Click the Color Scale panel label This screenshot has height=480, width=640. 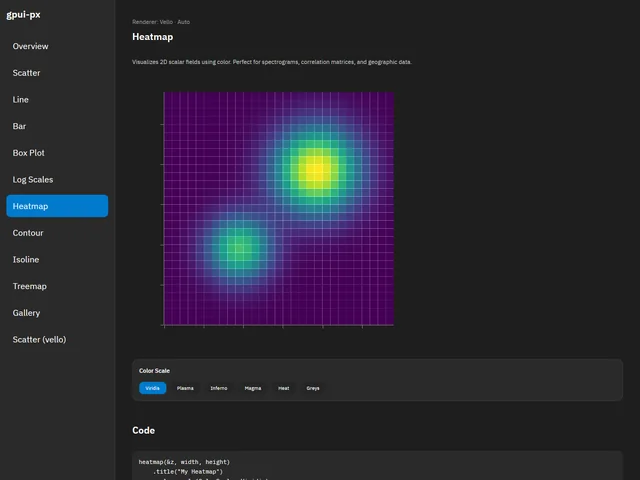154,371
